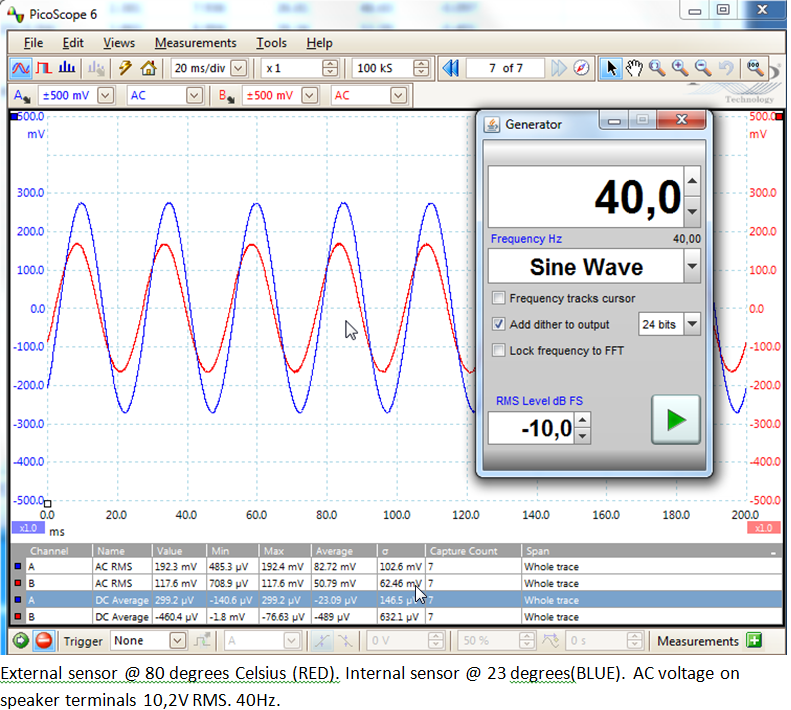791x710 pixels.
Task: Open zoom overview icon
Action: click(x=755, y=68)
